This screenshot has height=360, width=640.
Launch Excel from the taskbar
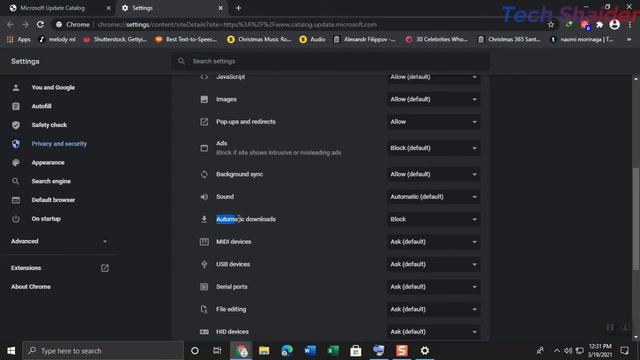tap(333, 351)
